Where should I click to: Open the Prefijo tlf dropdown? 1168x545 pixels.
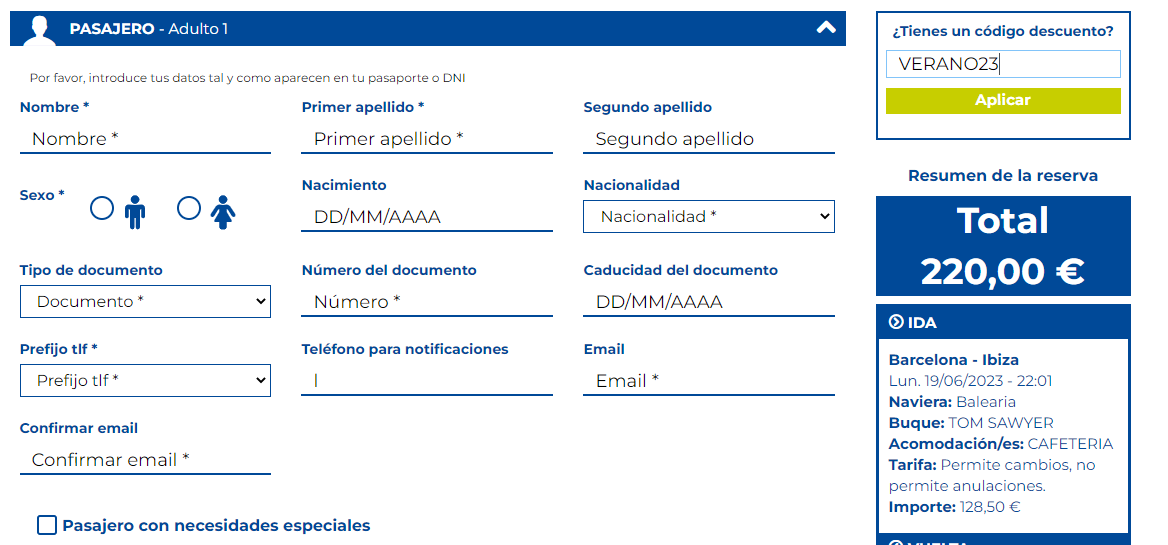tap(145, 380)
